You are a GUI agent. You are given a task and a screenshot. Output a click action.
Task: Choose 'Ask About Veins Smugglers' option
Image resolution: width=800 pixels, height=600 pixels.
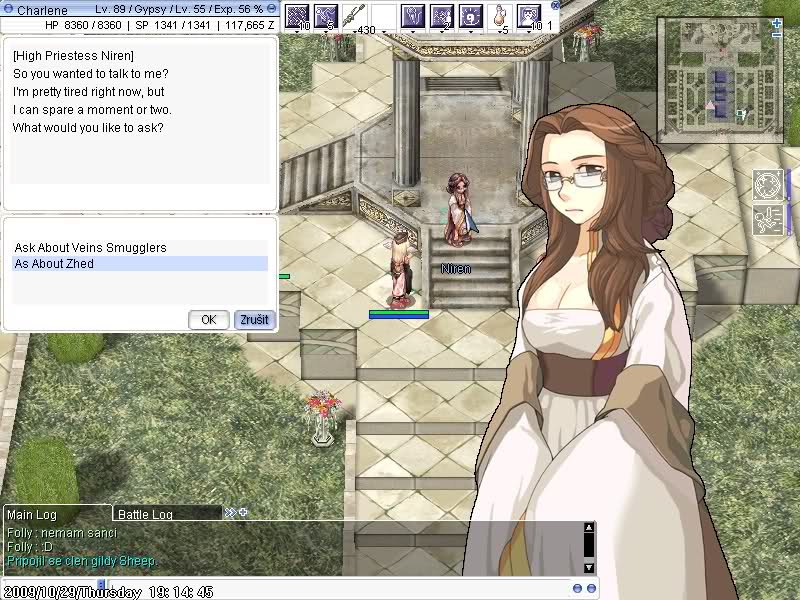[90, 247]
